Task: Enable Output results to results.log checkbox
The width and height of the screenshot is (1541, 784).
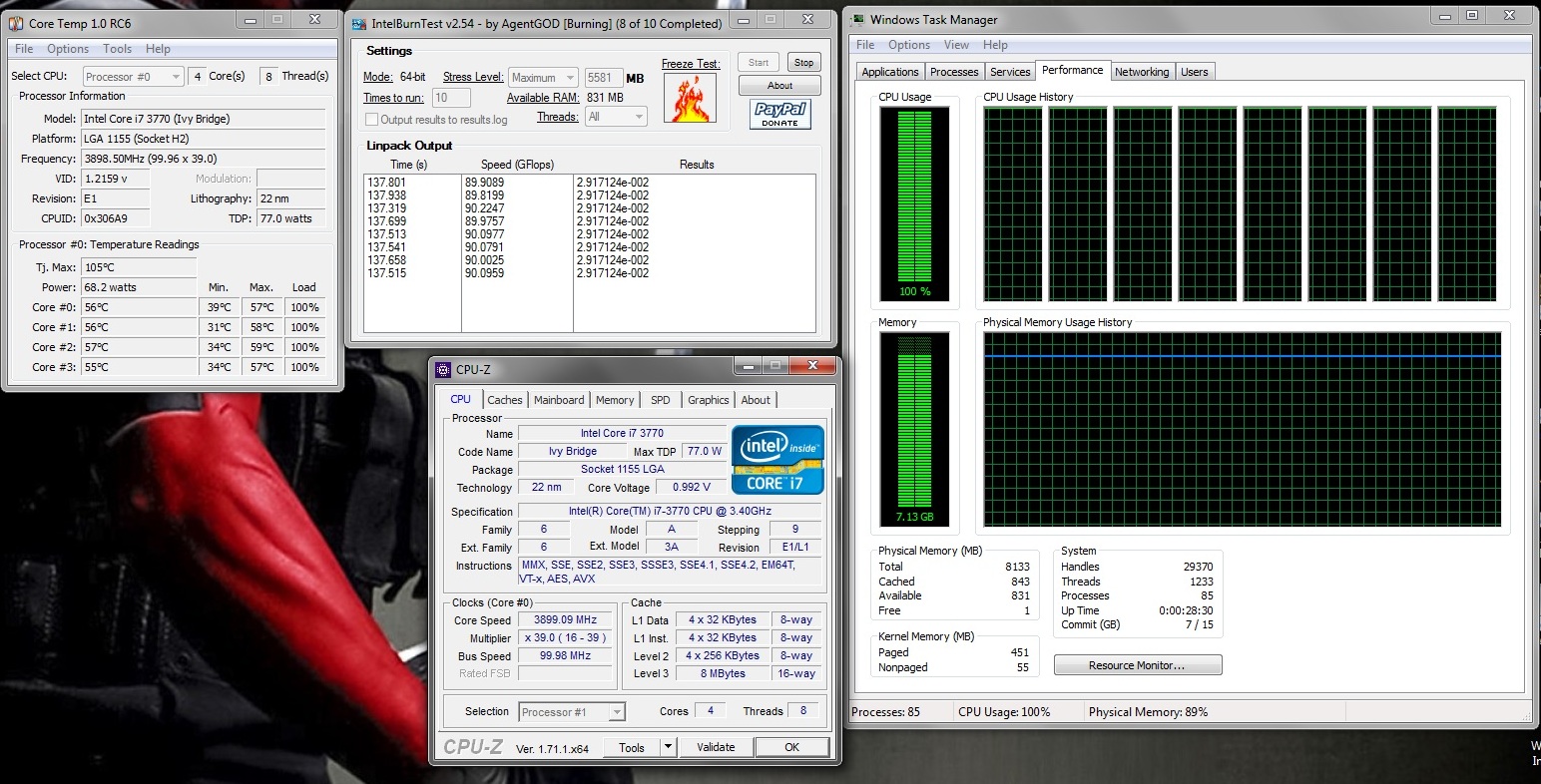Action: 372,120
